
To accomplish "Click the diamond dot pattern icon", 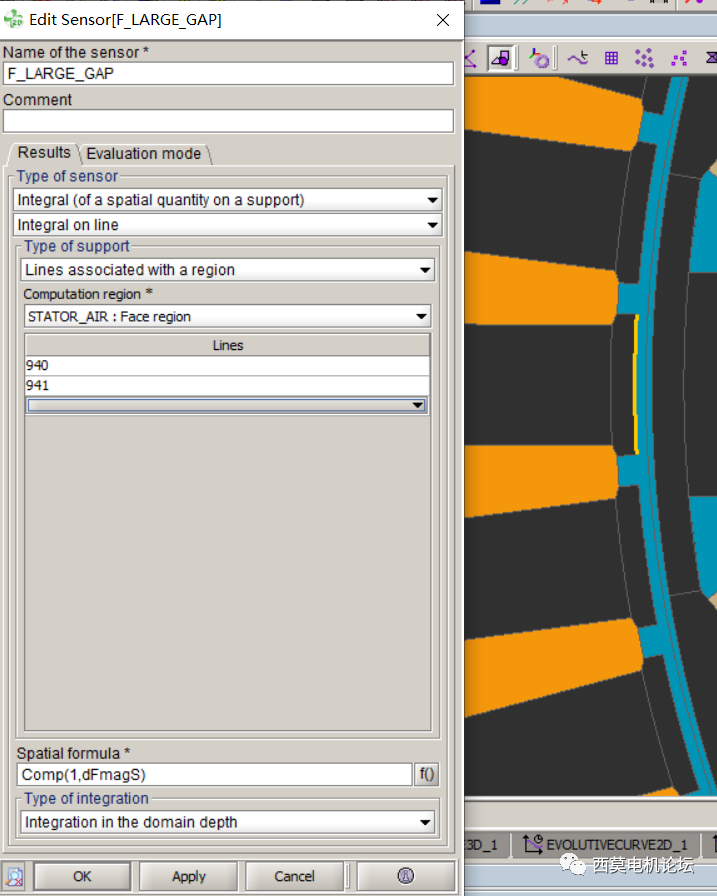I will pos(644,58).
